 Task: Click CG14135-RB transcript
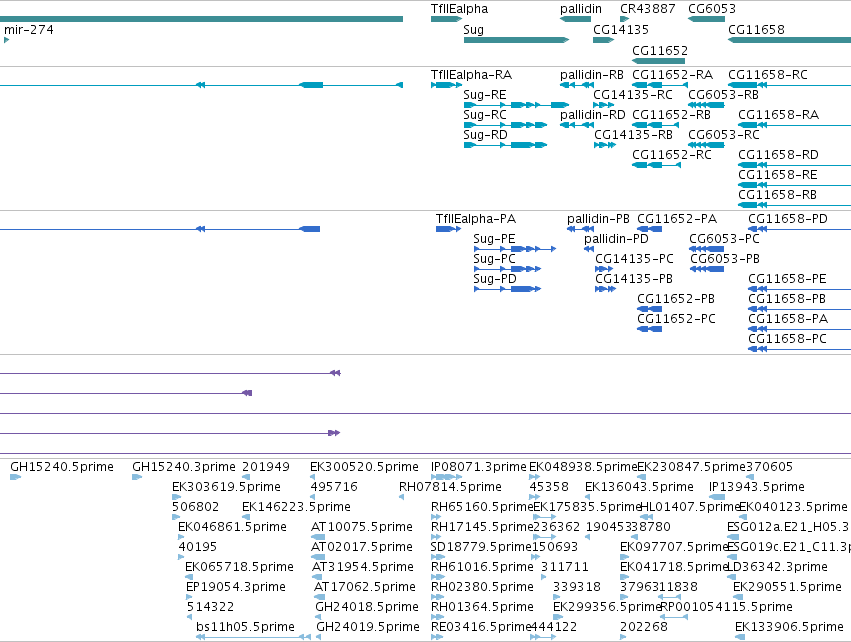click(605, 145)
